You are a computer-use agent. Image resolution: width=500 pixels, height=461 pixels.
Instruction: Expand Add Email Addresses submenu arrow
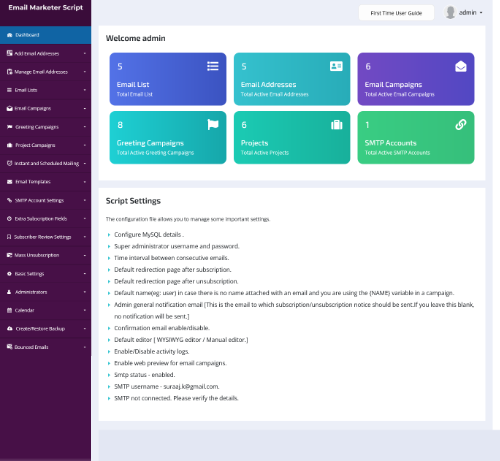[x=85, y=53]
